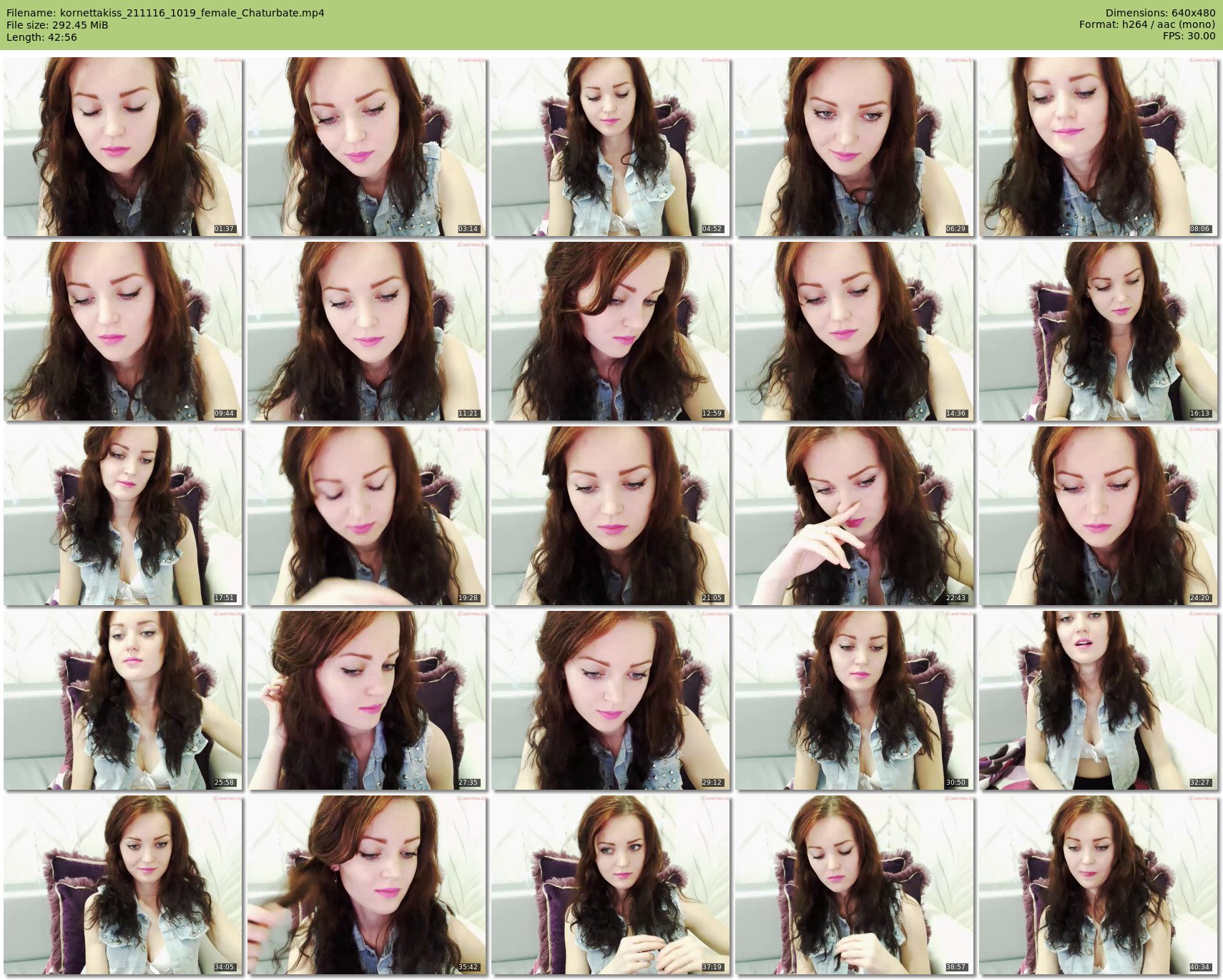This screenshot has width=1223, height=980.
Task: Choose the thumbnail timestamped 37:19
Action: click(611, 885)
